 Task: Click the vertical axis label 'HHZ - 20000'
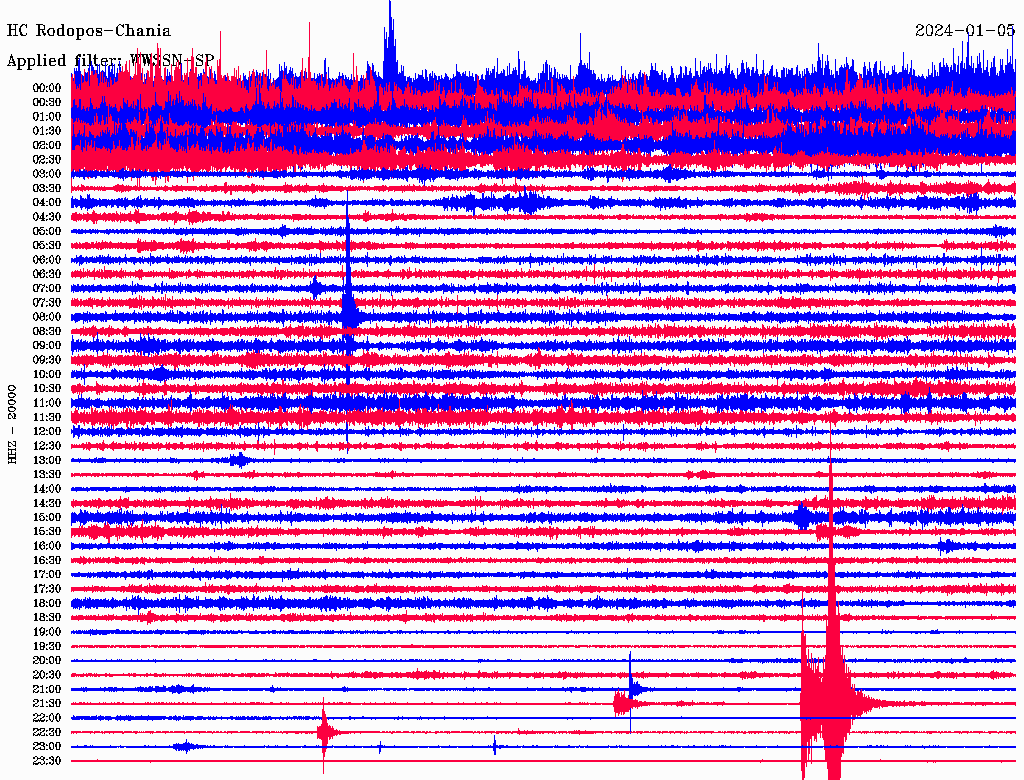[12, 425]
